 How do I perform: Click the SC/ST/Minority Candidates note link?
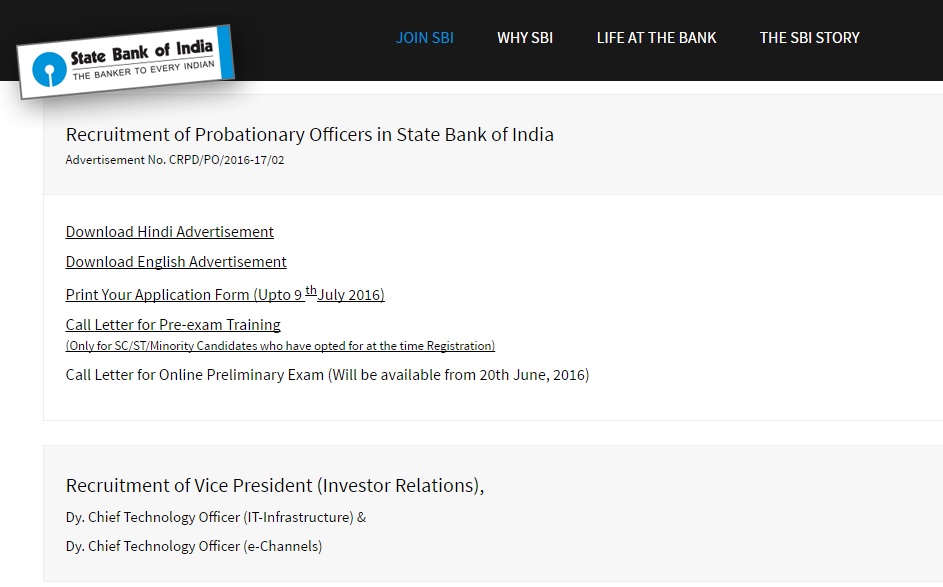[x=280, y=346]
